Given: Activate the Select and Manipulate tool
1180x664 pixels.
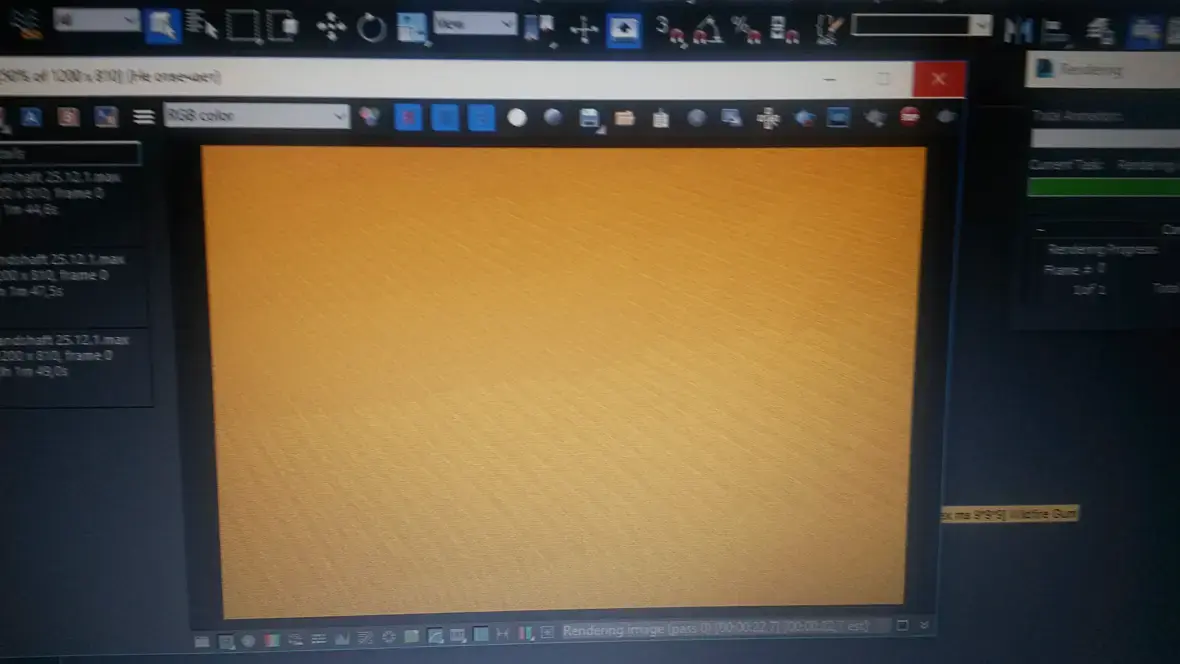Looking at the screenshot, I should [583, 30].
